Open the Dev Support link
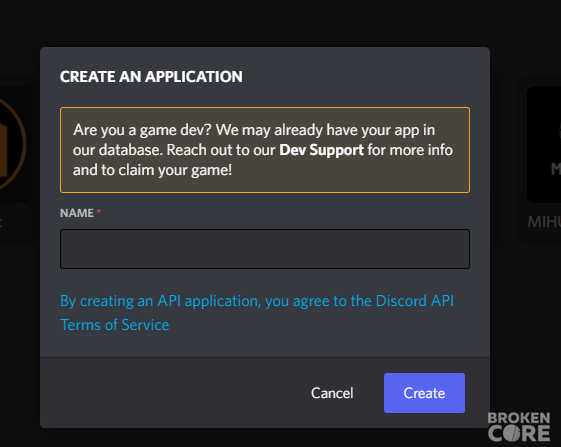Image resolution: width=561 pixels, height=447 pixels. [321, 150]
